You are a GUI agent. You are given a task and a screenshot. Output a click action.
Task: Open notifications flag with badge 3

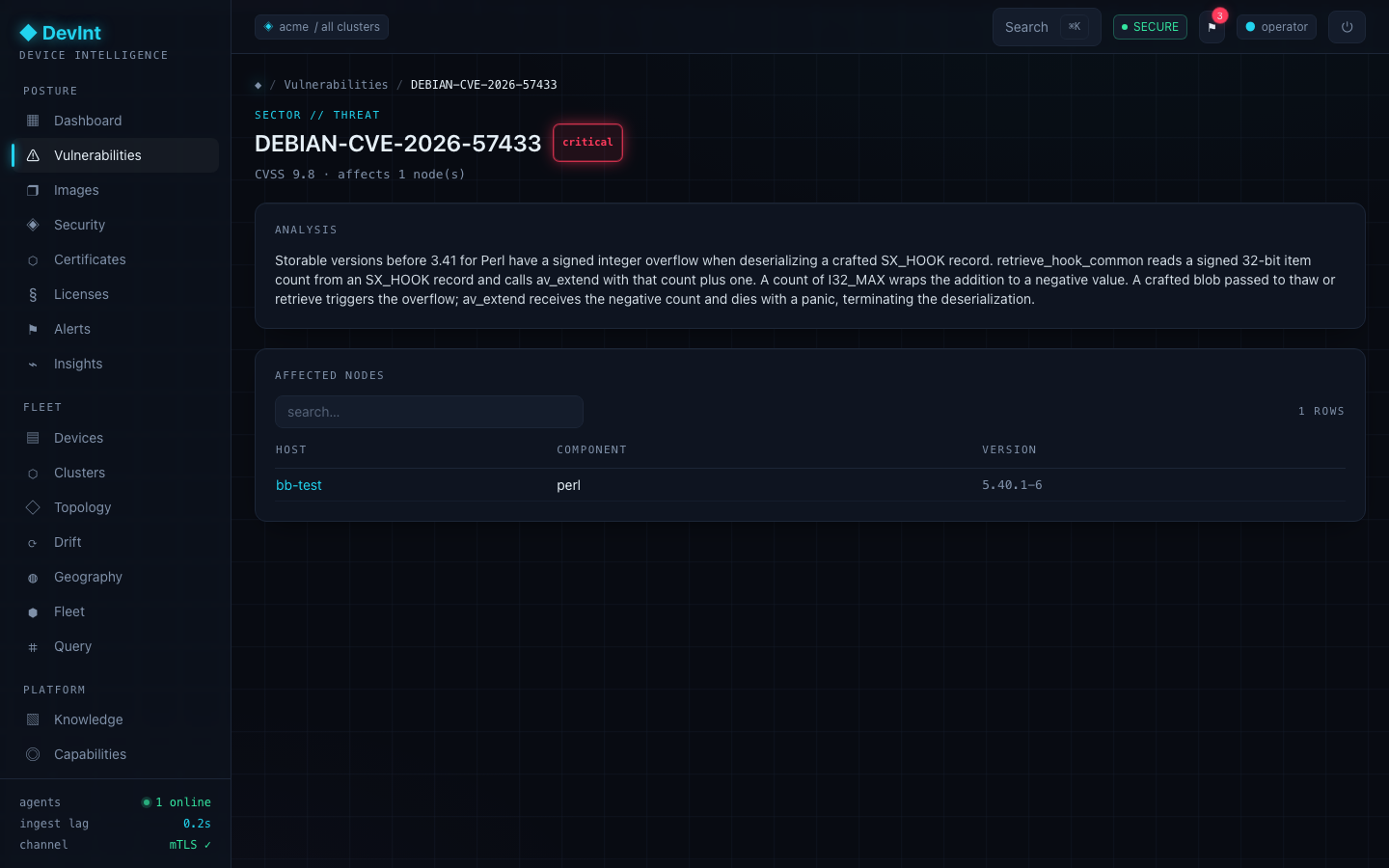click(1212, 27)
